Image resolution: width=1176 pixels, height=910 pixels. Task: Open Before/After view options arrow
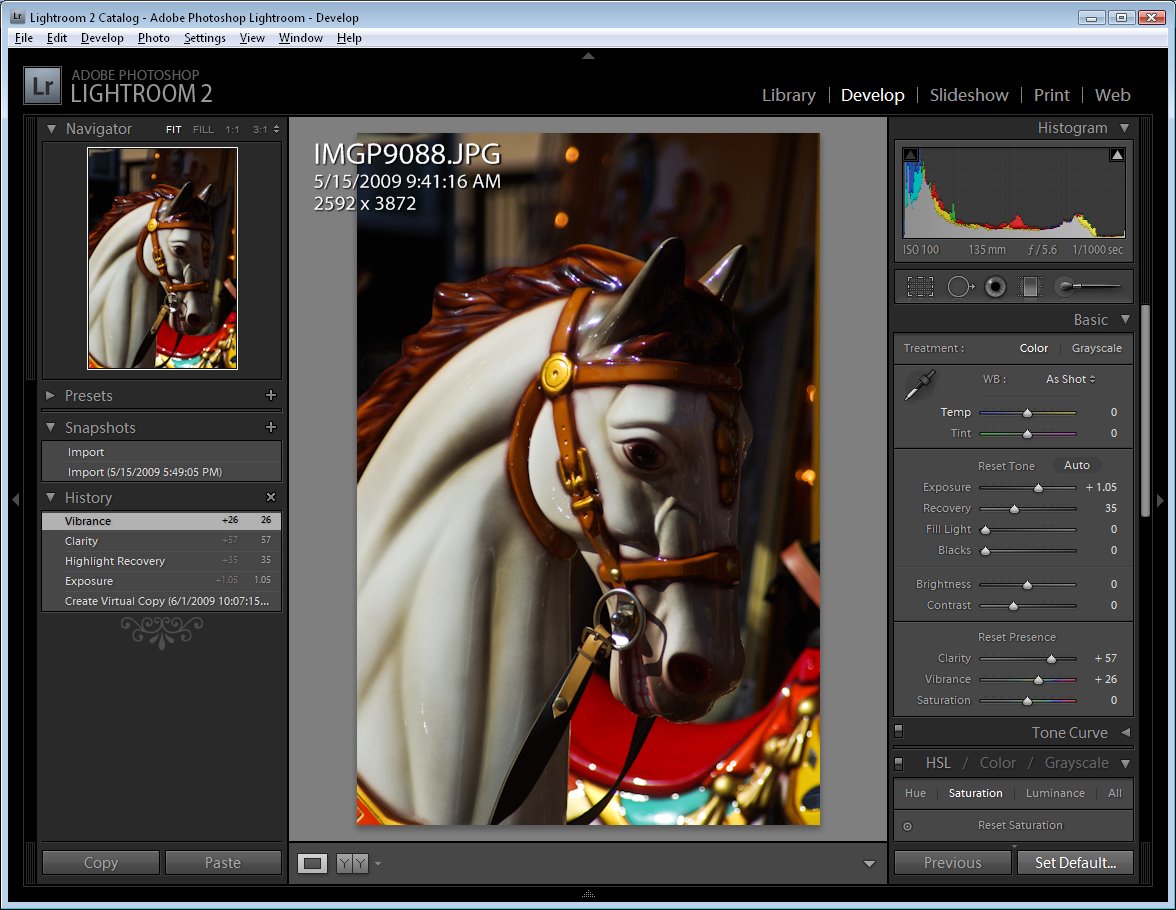[378, 863]
